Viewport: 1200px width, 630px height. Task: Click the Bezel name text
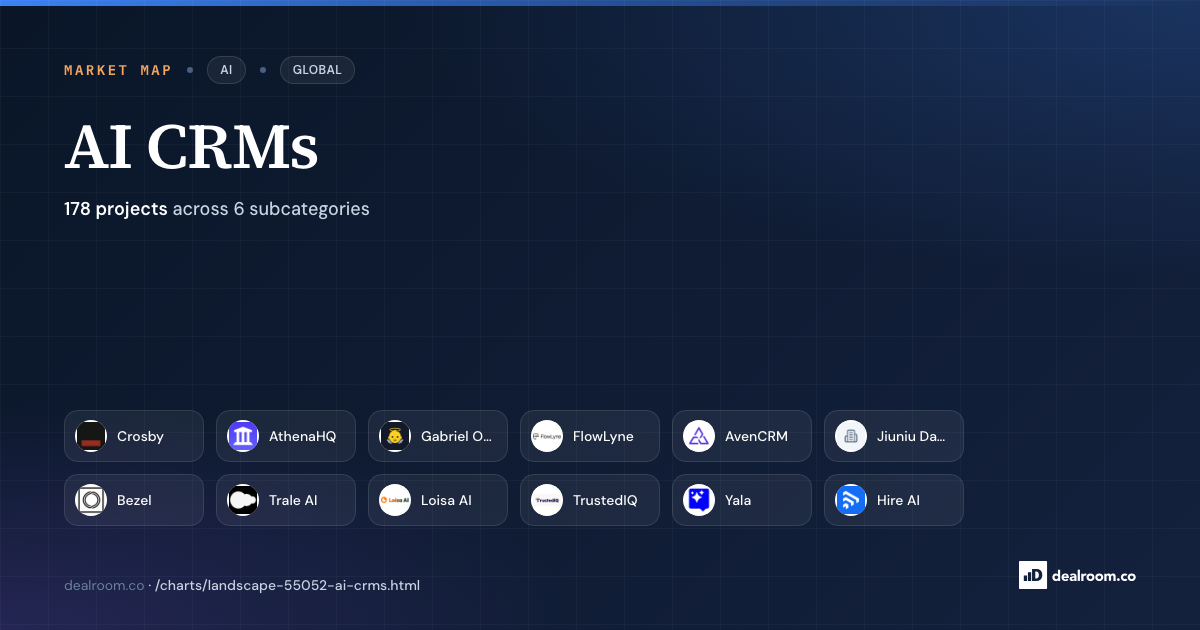pyautogui.click(x=134, y=500)
